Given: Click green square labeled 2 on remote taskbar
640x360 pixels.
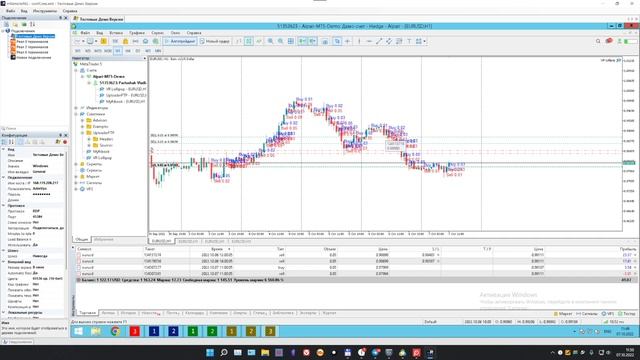Looking at the screenshot, I should [x=212, y=331].
